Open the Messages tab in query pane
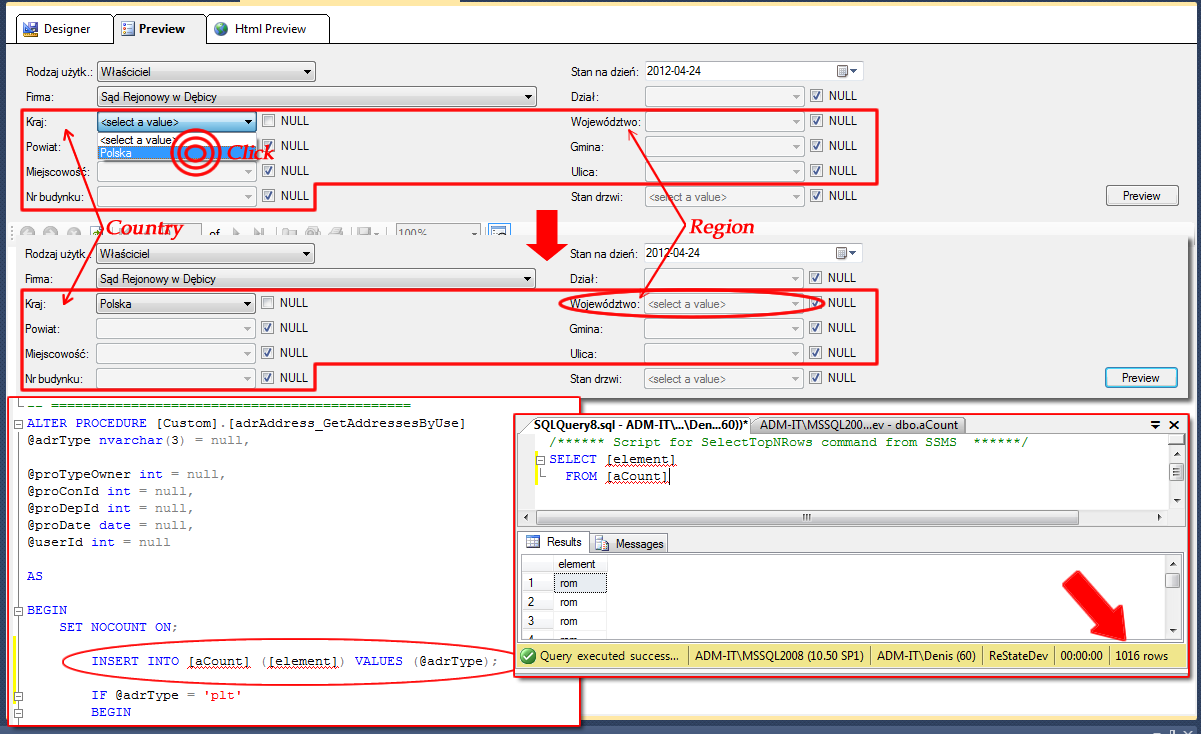Viewport: 1201px width, 734px height. pyautogui.click(x=629, y=543)
